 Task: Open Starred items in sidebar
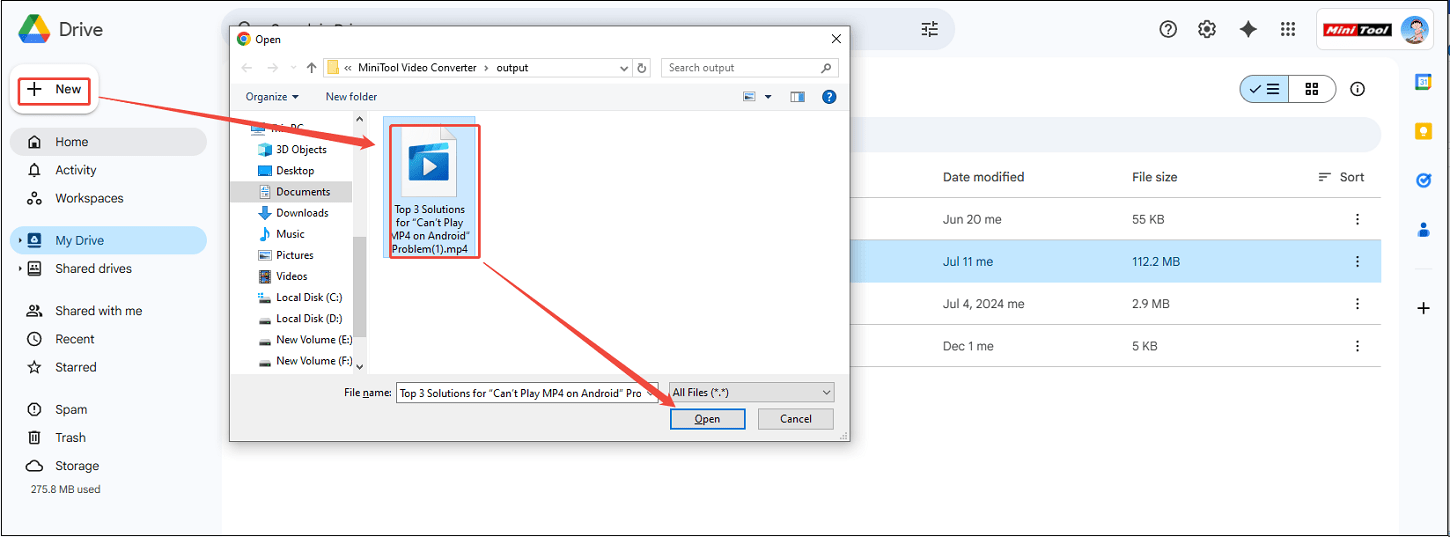pos(108,367)
